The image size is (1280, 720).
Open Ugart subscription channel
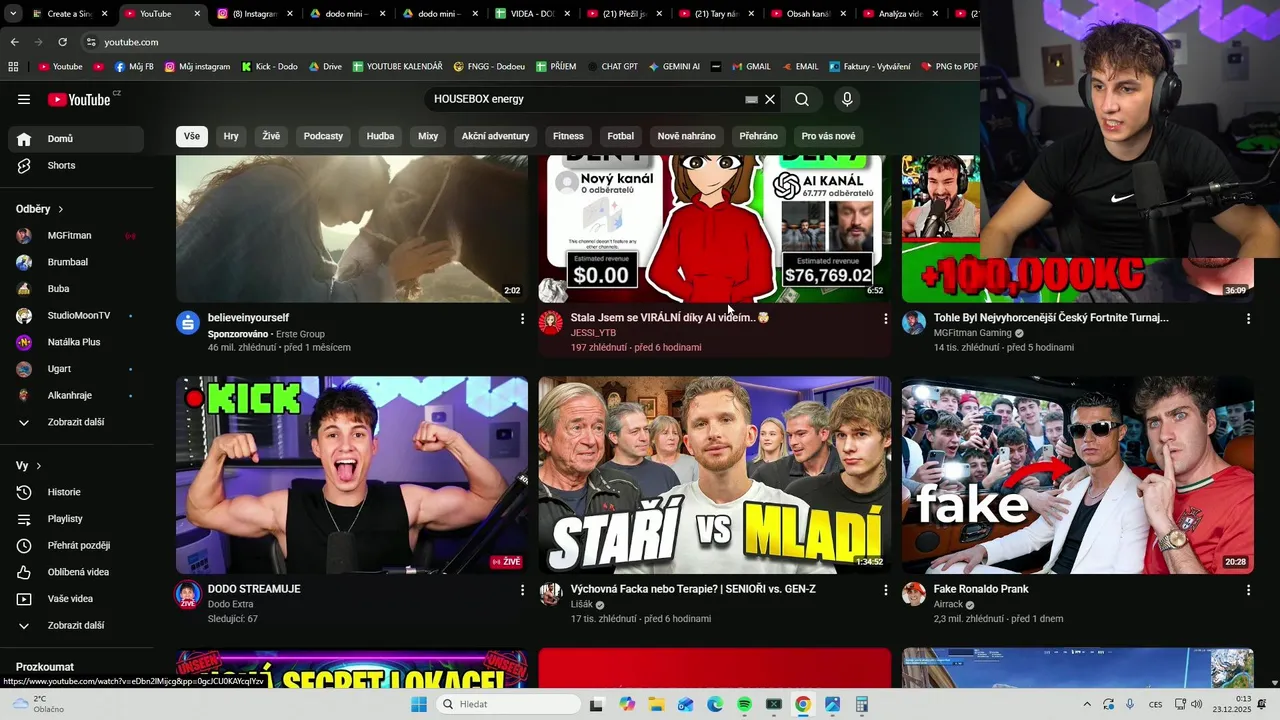coord(76,368)
